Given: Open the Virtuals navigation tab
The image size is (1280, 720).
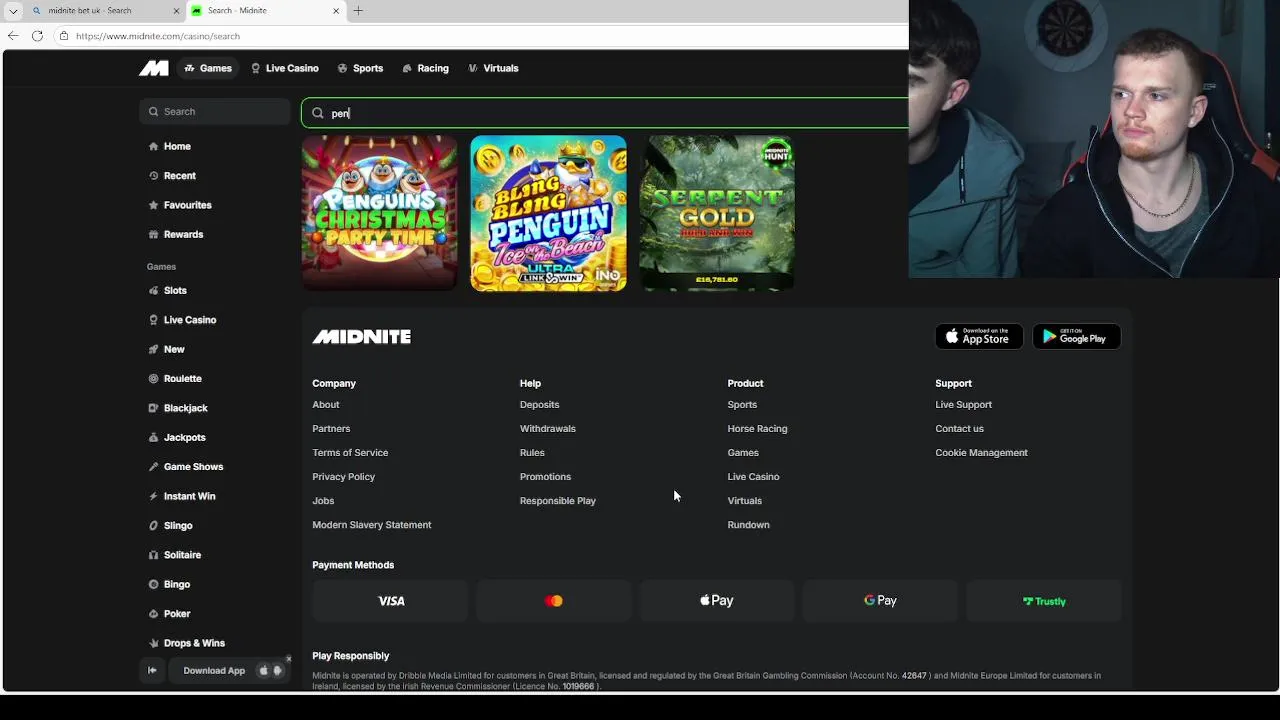Looking at the screenshot, I should pos(493,68).
